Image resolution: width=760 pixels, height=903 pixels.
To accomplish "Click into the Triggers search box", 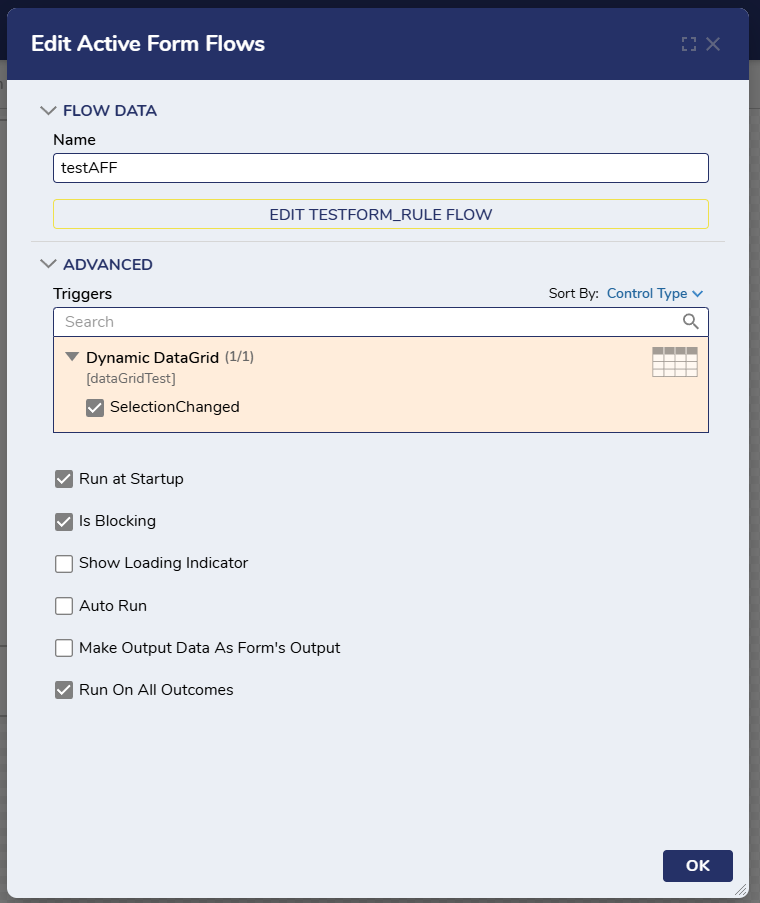I will (x=368, y=322).
